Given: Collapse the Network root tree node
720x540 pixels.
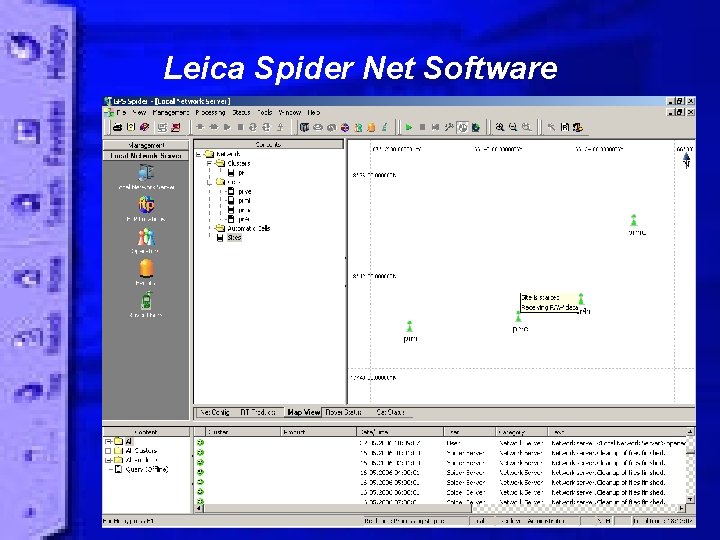Looking at the screenshot, I should click(198, 154).
